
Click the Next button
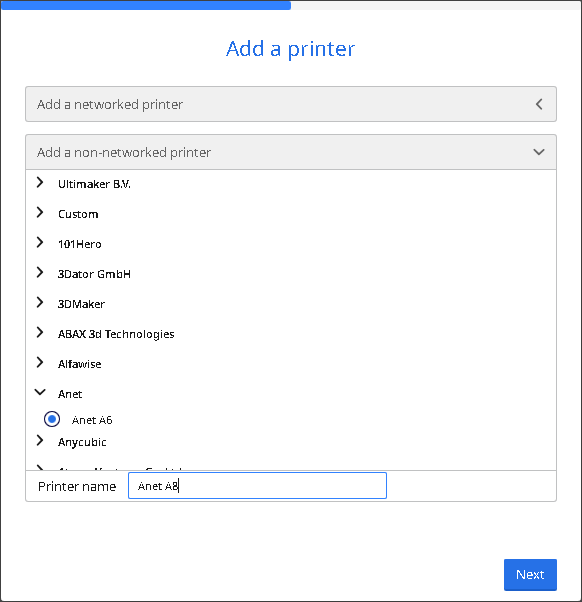(530, 575)
